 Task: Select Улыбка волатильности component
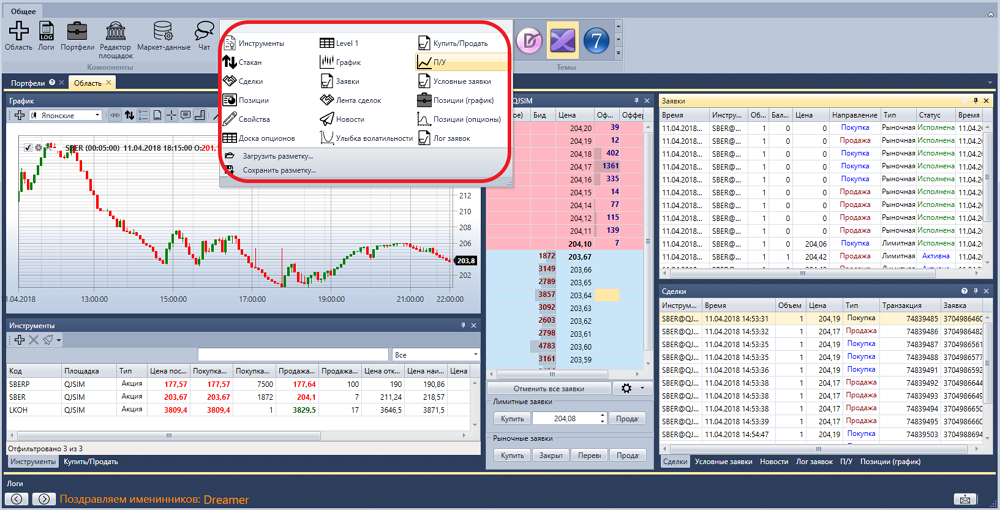(x=367, y=138)
